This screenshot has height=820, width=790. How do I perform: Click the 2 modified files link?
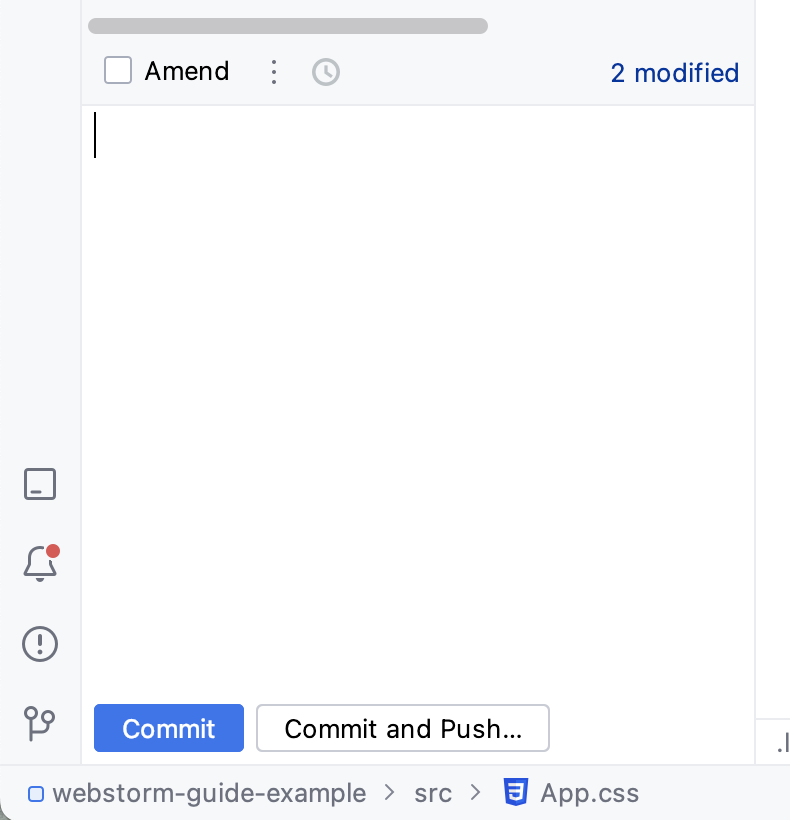click(675, 73)
